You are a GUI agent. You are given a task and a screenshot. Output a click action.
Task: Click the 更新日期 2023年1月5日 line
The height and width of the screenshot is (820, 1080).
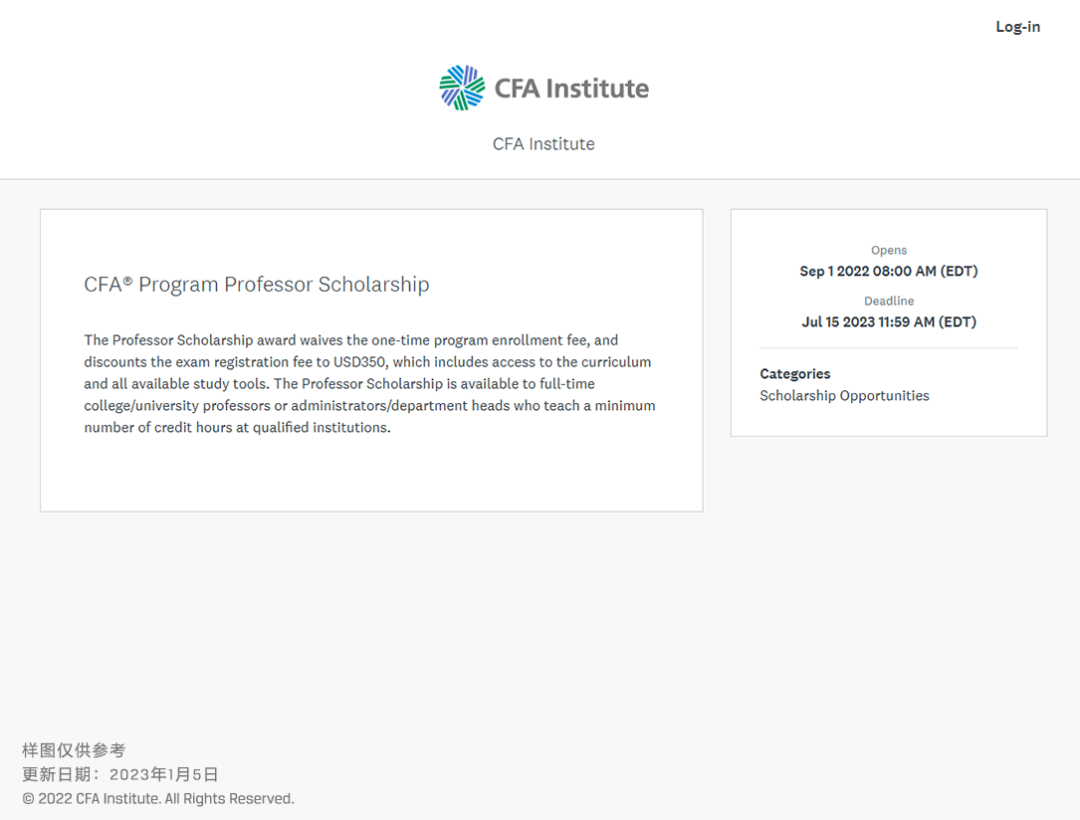pyautogui.click(x=120, y=775)
